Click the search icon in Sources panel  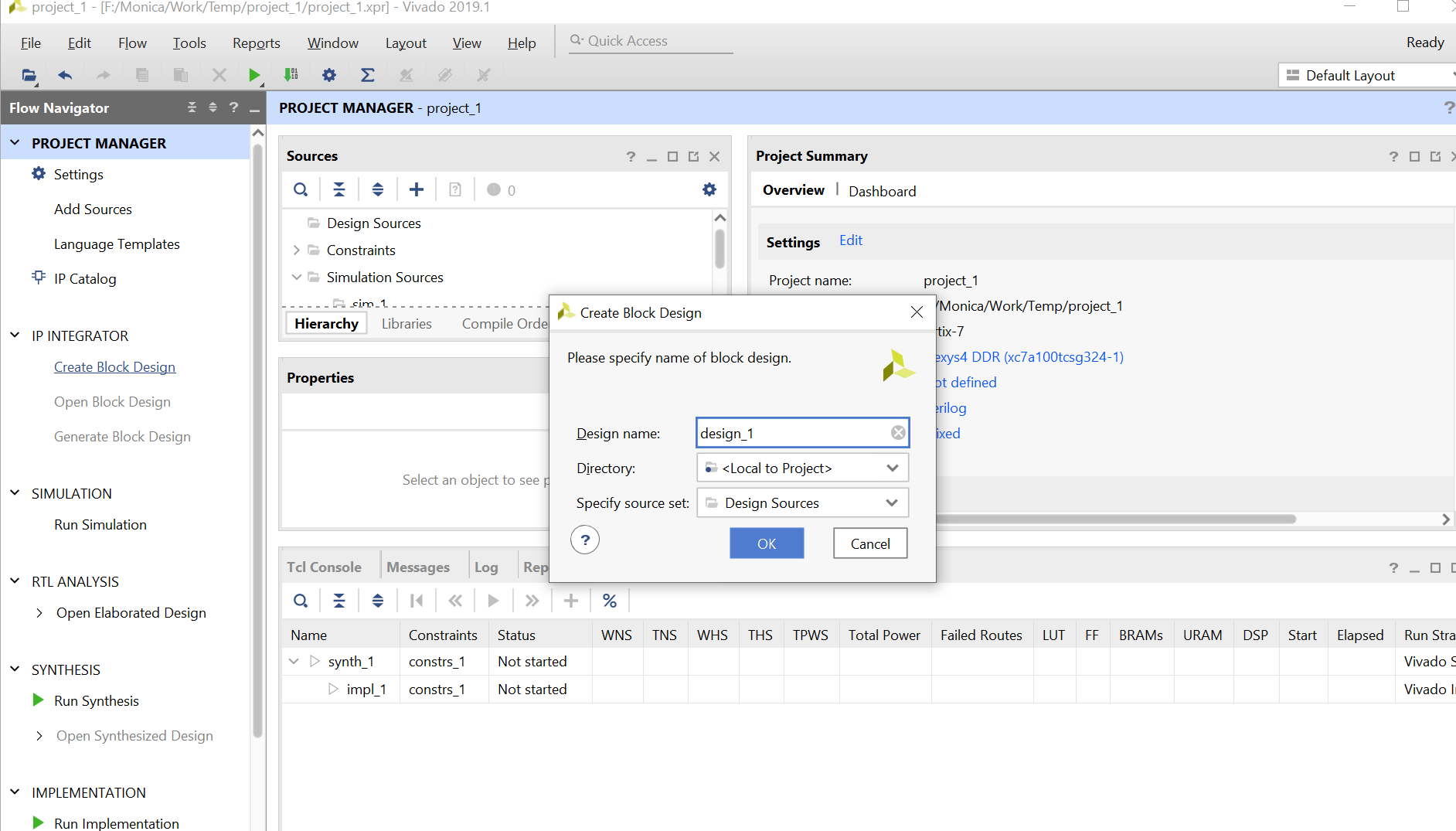click(x=301, y=189)
